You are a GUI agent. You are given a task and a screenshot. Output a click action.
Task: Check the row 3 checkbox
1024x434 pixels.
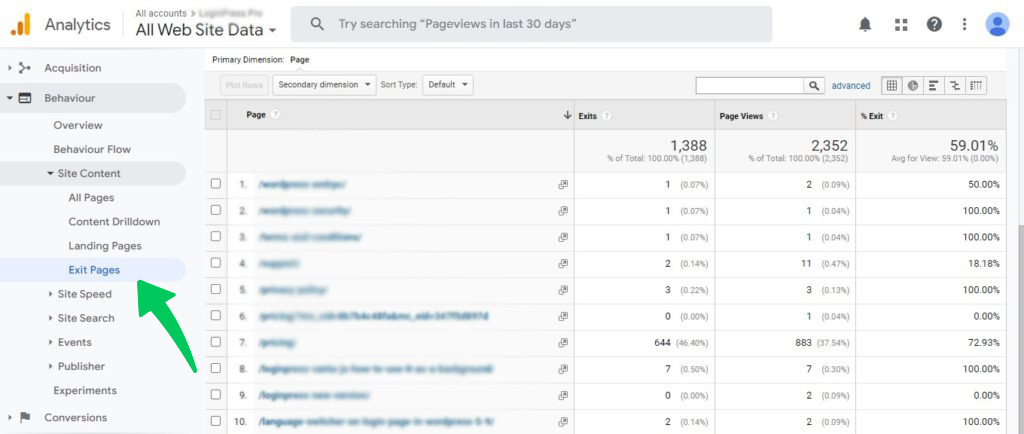216,236
